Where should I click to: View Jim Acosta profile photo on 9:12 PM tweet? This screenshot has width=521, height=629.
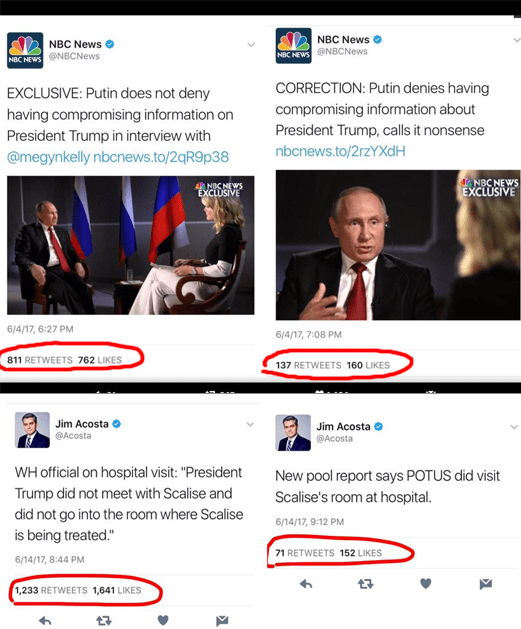[x=293, y=433]
